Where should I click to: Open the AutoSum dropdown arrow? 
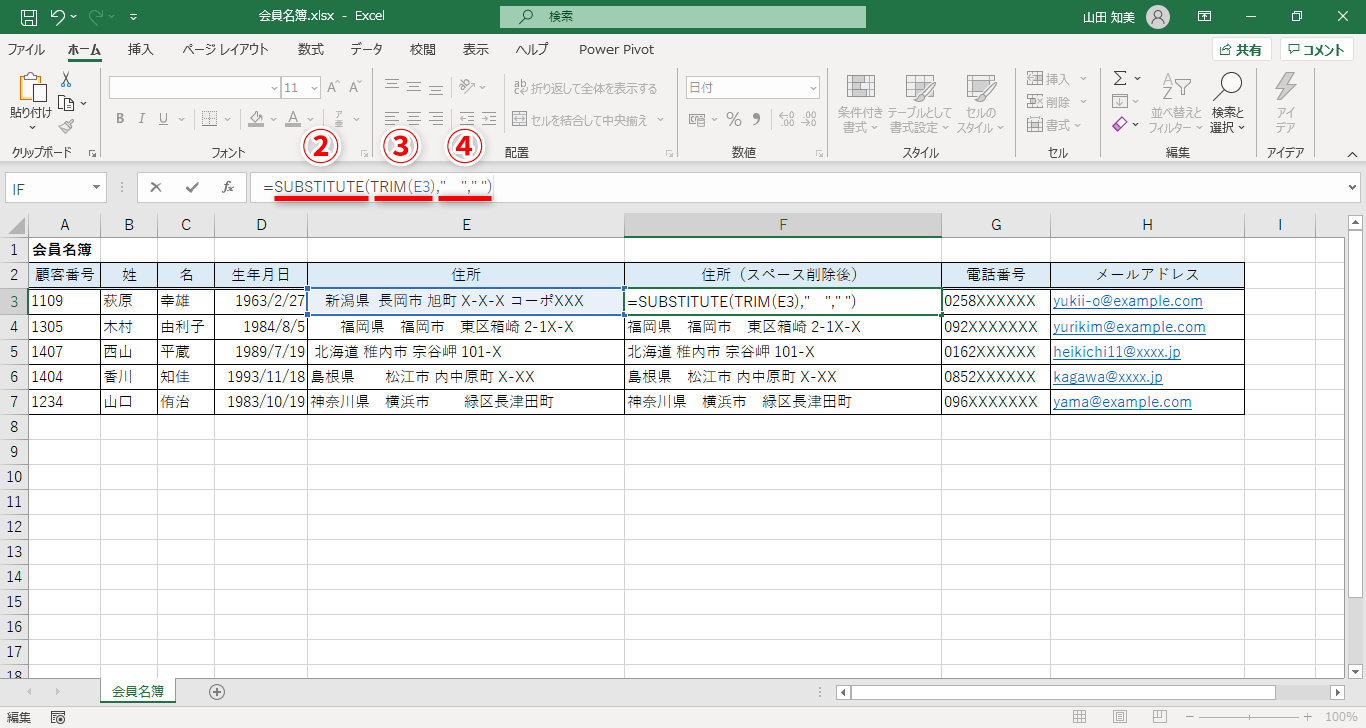click(1137, 79)
